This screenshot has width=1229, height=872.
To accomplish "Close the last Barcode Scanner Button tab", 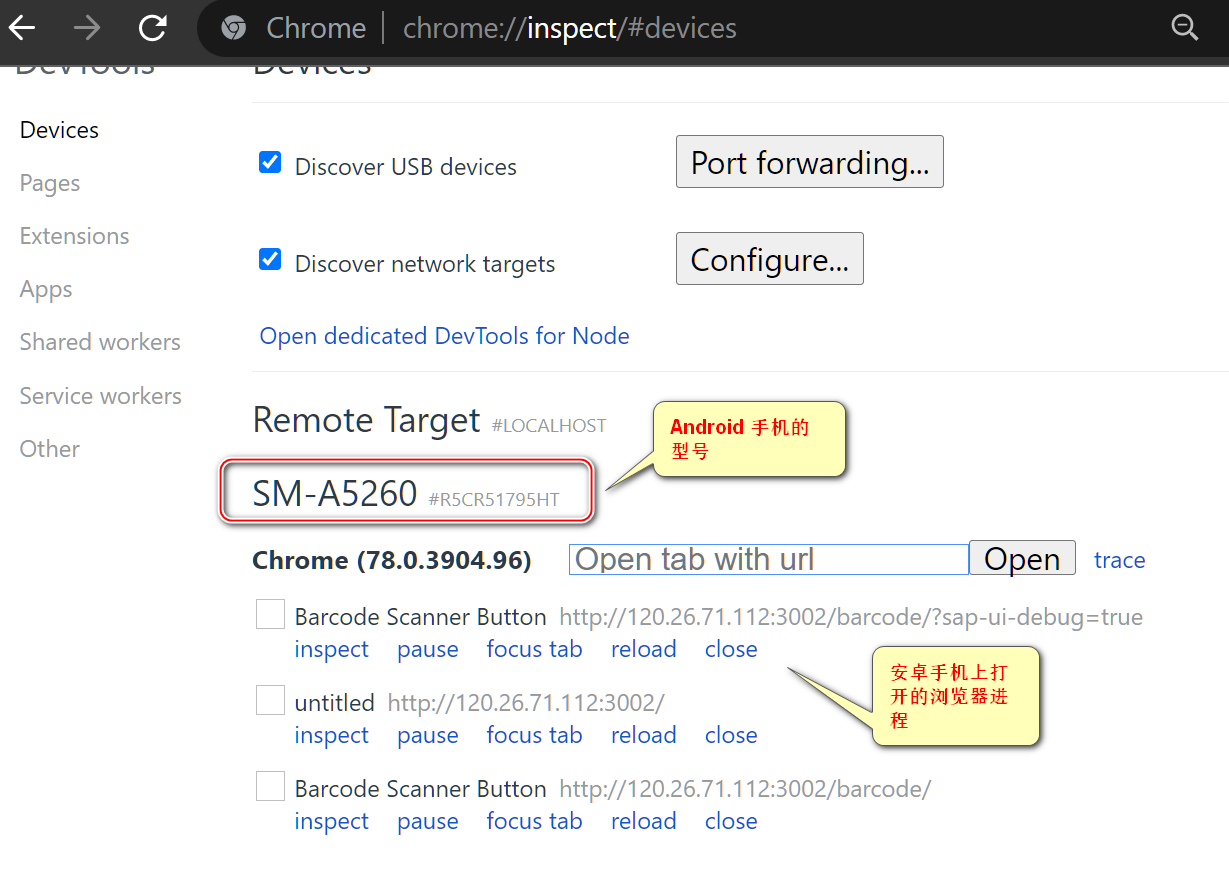I will coord(731,821).
